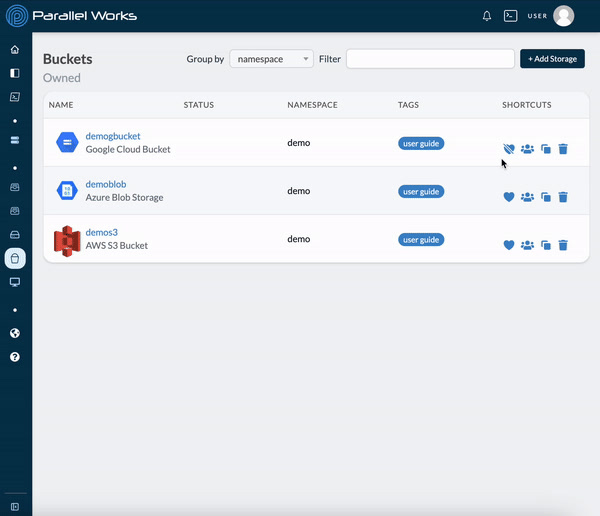600x516 pixels.
Task: Click the Buckets page title
Action: click(67, 59)
